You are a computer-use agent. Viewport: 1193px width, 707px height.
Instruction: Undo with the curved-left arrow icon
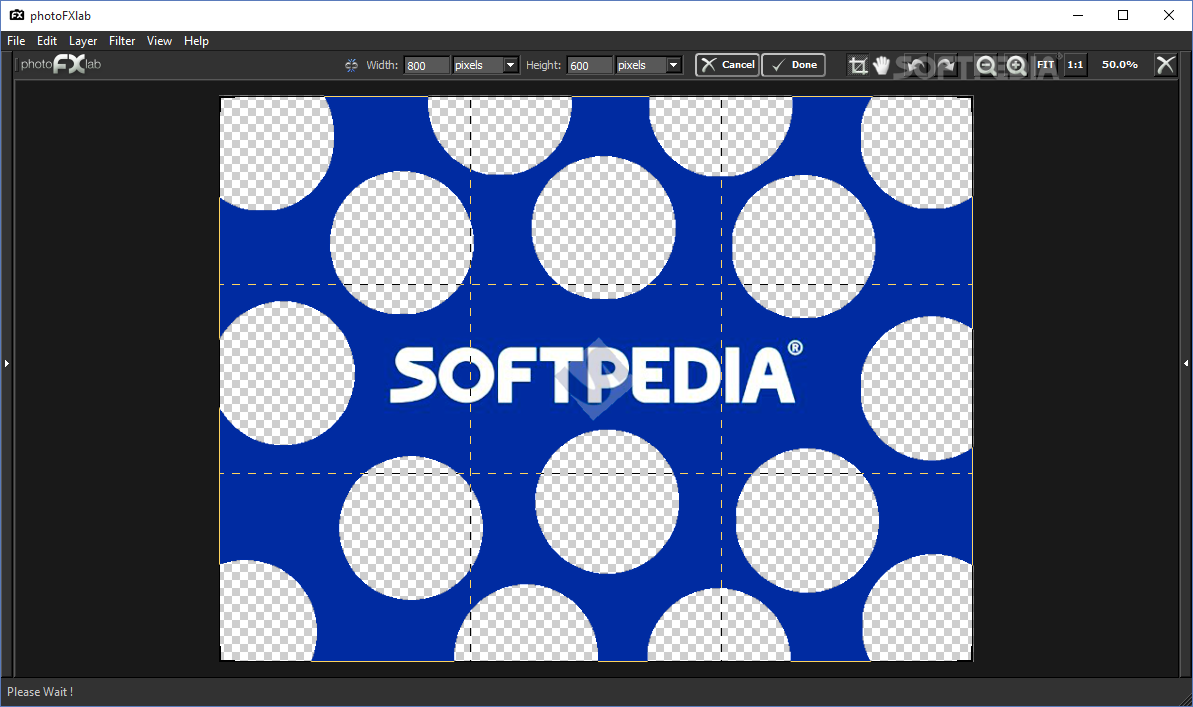(x=916, y=65)
